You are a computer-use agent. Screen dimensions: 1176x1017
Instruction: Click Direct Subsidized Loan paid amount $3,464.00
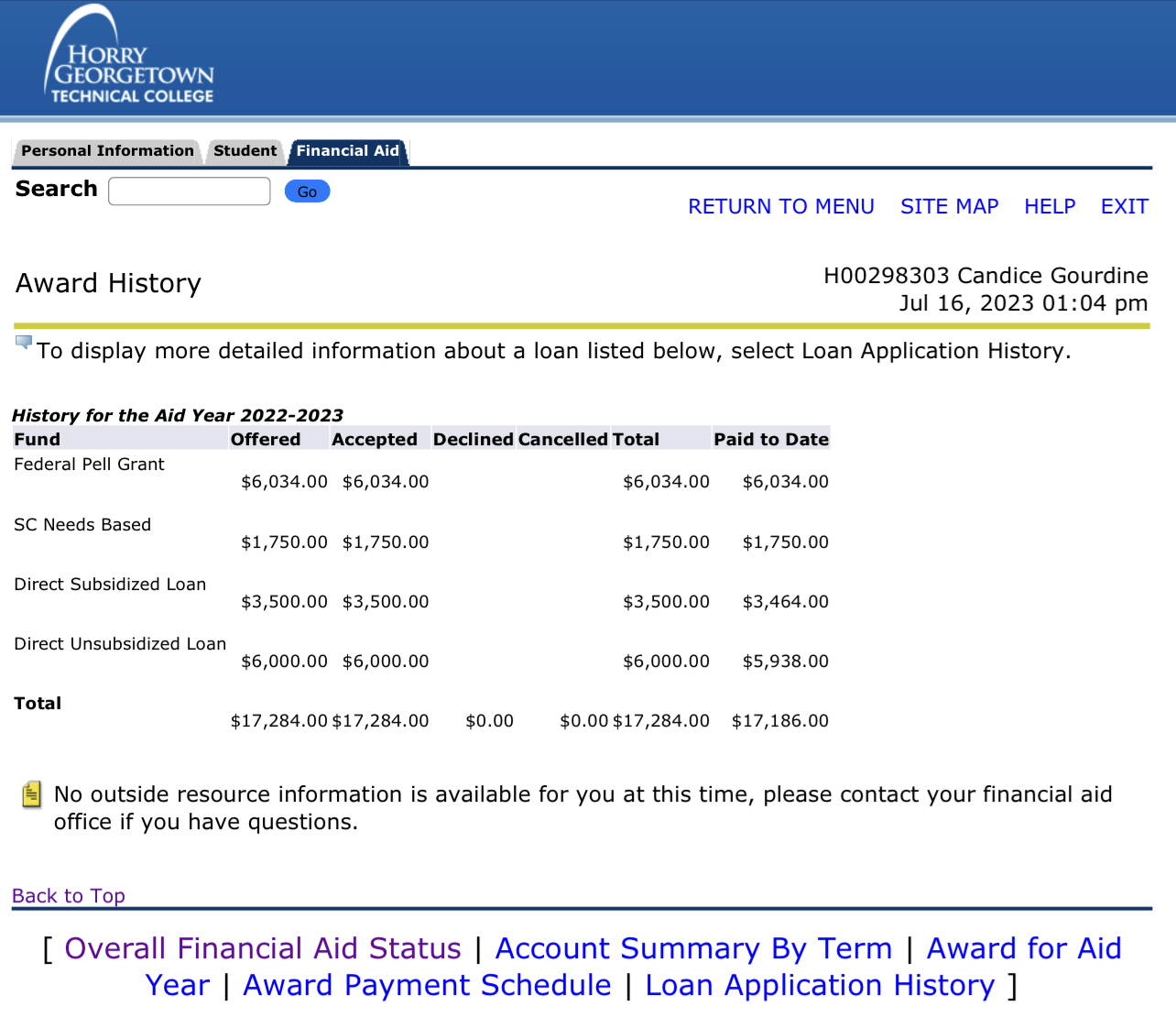[785, 602]
